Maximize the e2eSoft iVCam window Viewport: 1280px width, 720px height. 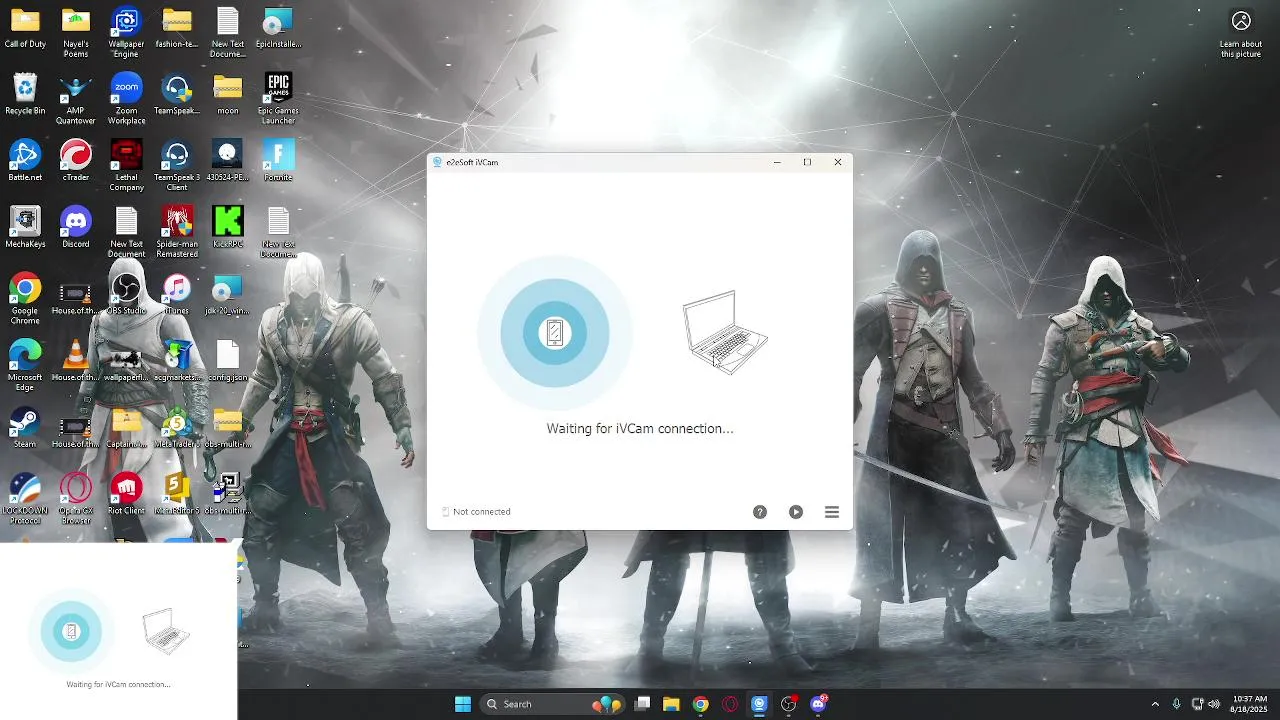808,162
